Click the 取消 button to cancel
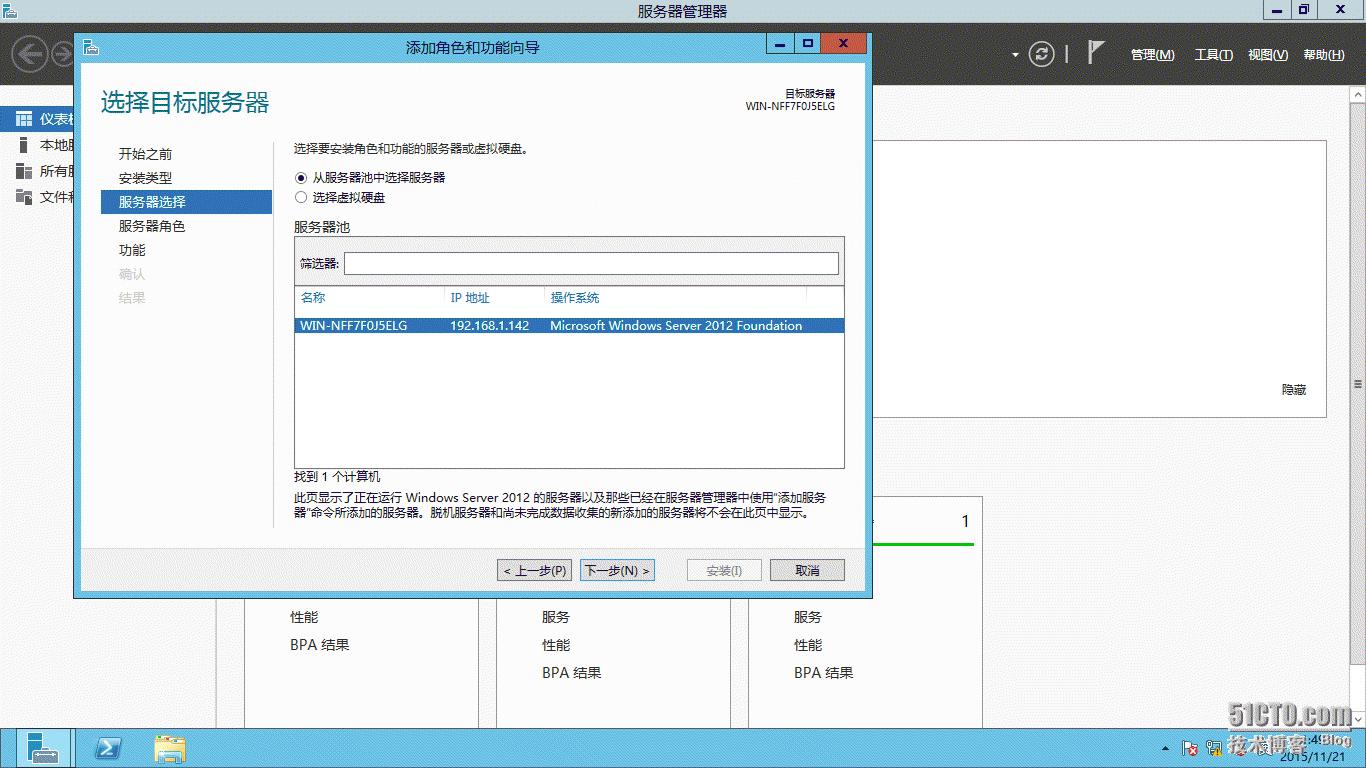1366x768 pixels. pyautogui.click(x=807, y=570)
